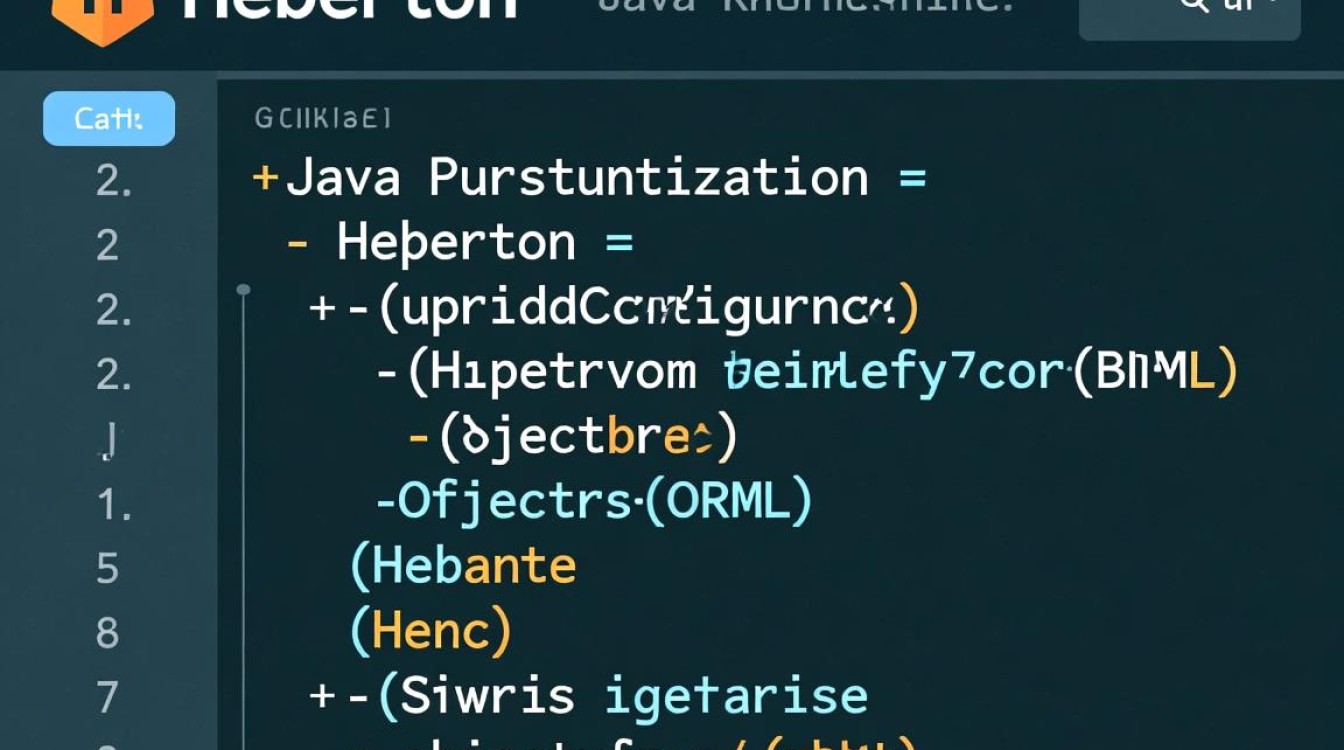Expand the Java Purstuntization plus sign
Viewport: 1344px width, 750px height.
coord(265,179)
